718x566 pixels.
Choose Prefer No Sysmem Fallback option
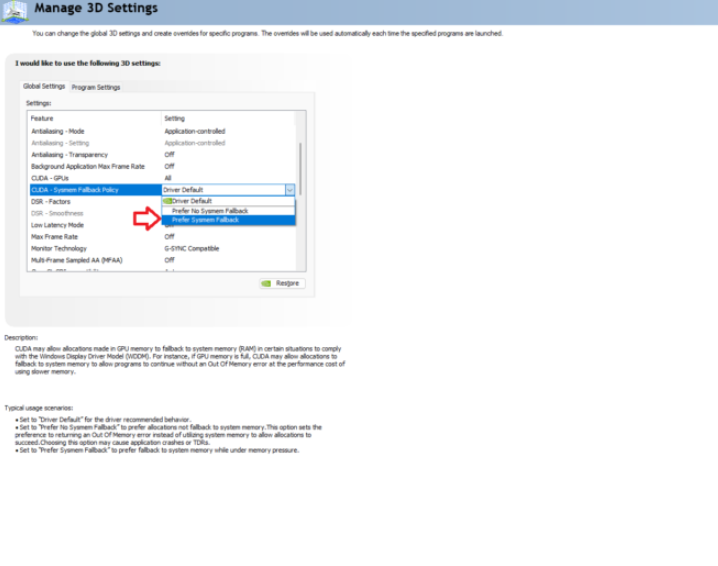pos(210,211)
